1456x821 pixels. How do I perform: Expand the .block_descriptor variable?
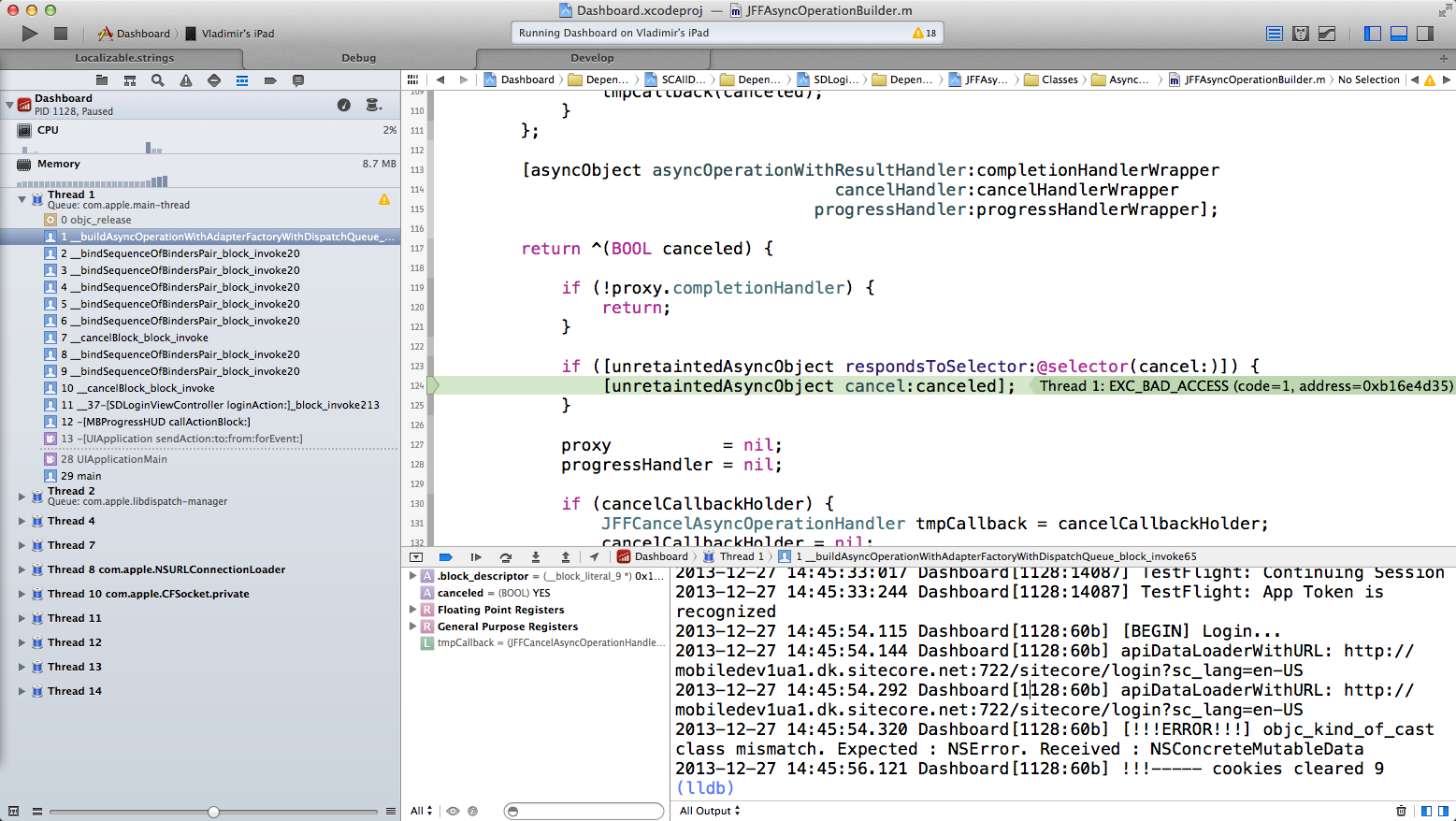point(412,576)
